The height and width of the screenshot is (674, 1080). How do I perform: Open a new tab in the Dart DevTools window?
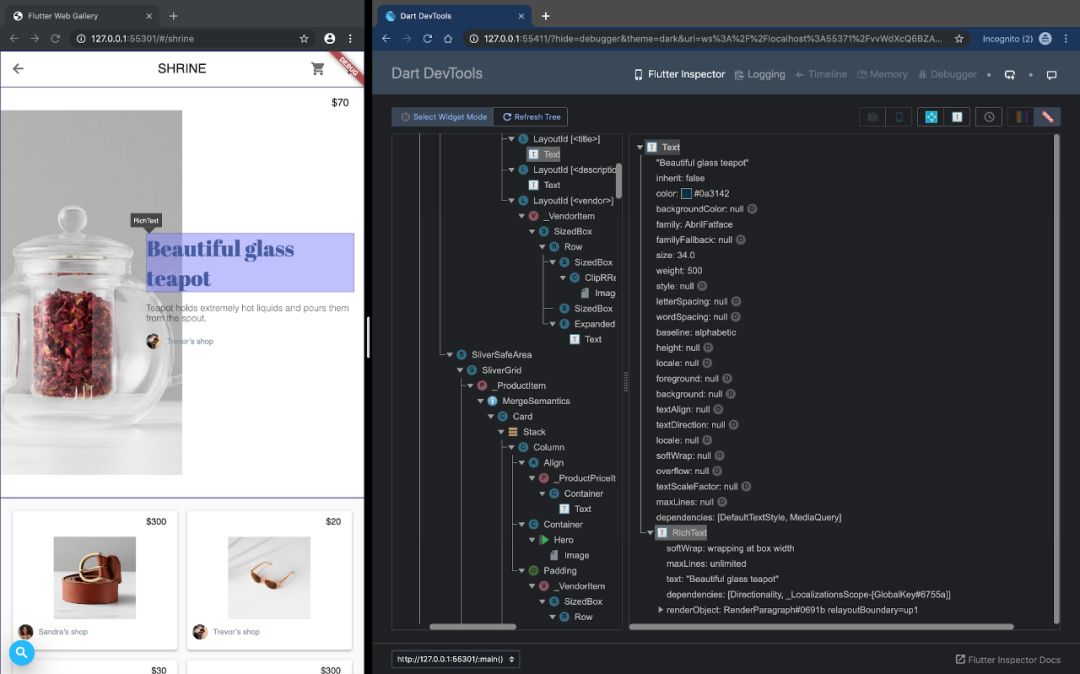tap(546, 16)
